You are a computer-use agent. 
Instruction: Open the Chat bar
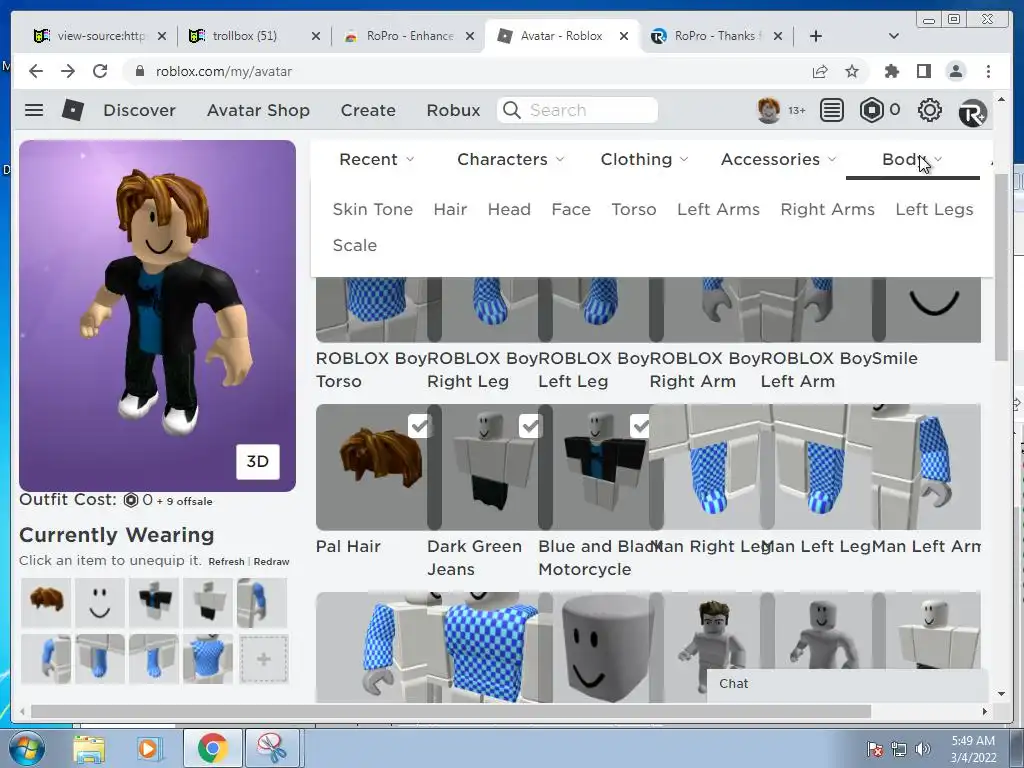(x=847, y=684)
